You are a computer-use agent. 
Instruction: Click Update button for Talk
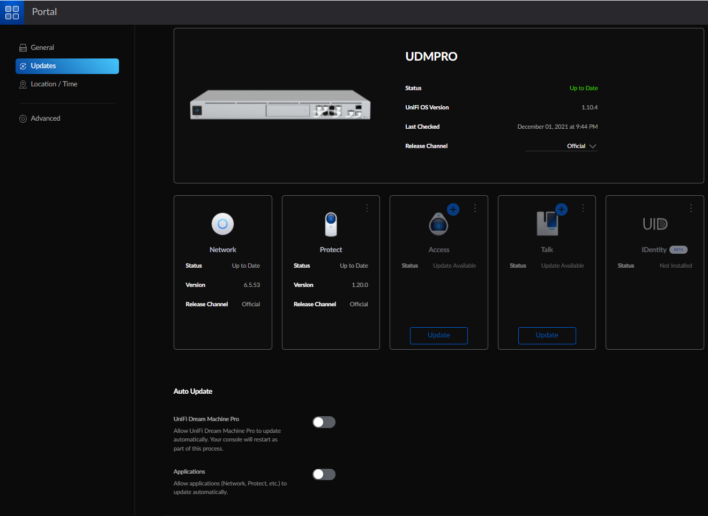click(547, 335)
